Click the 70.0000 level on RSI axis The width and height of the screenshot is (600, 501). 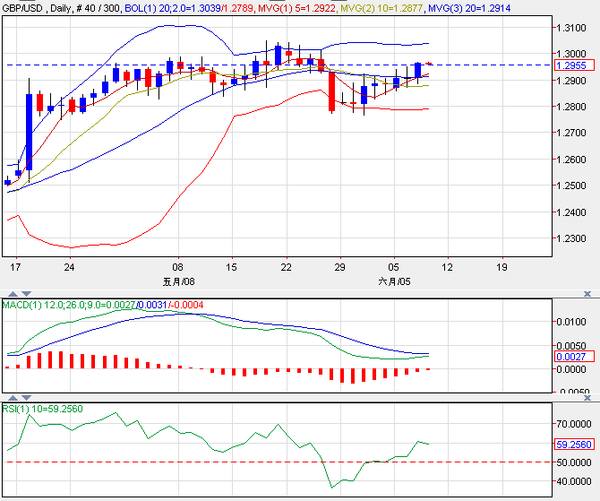pyautogui.click(x=576, y=424)
